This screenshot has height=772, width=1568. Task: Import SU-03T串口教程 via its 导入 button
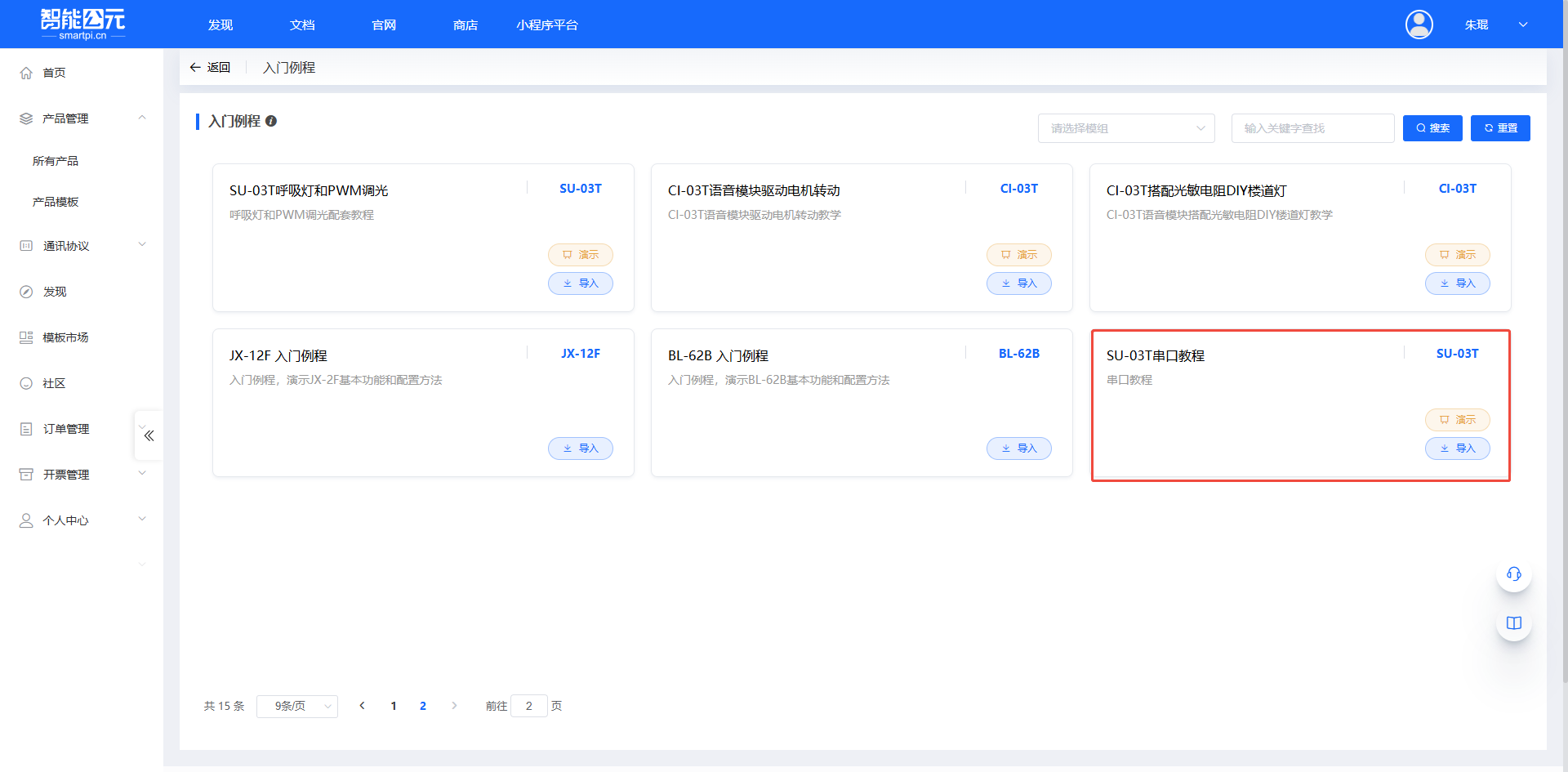[x=1457, y=448]
